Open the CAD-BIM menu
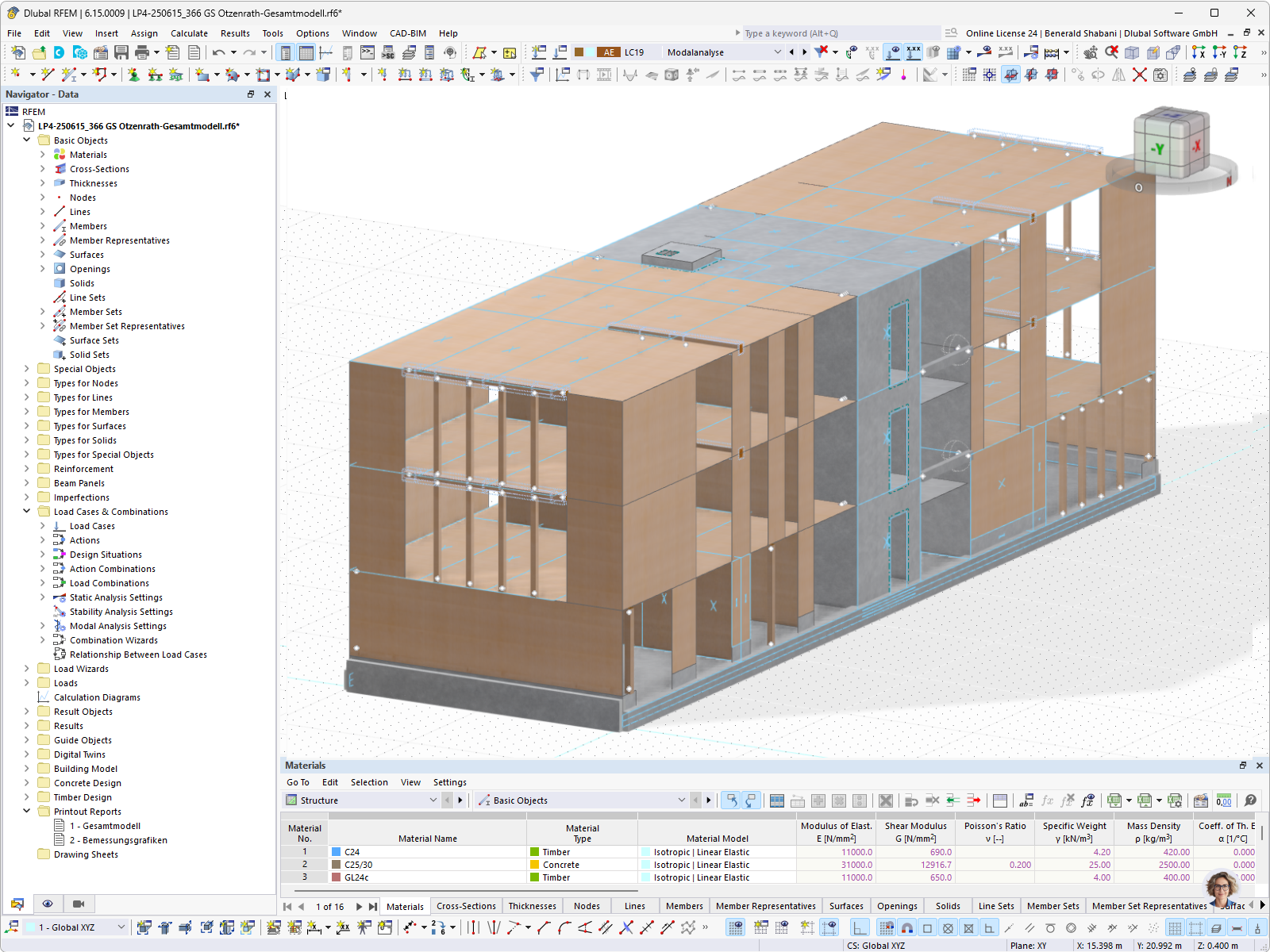Image resolution: width=1270 pixels, height=952 pixels. [408, 33]
